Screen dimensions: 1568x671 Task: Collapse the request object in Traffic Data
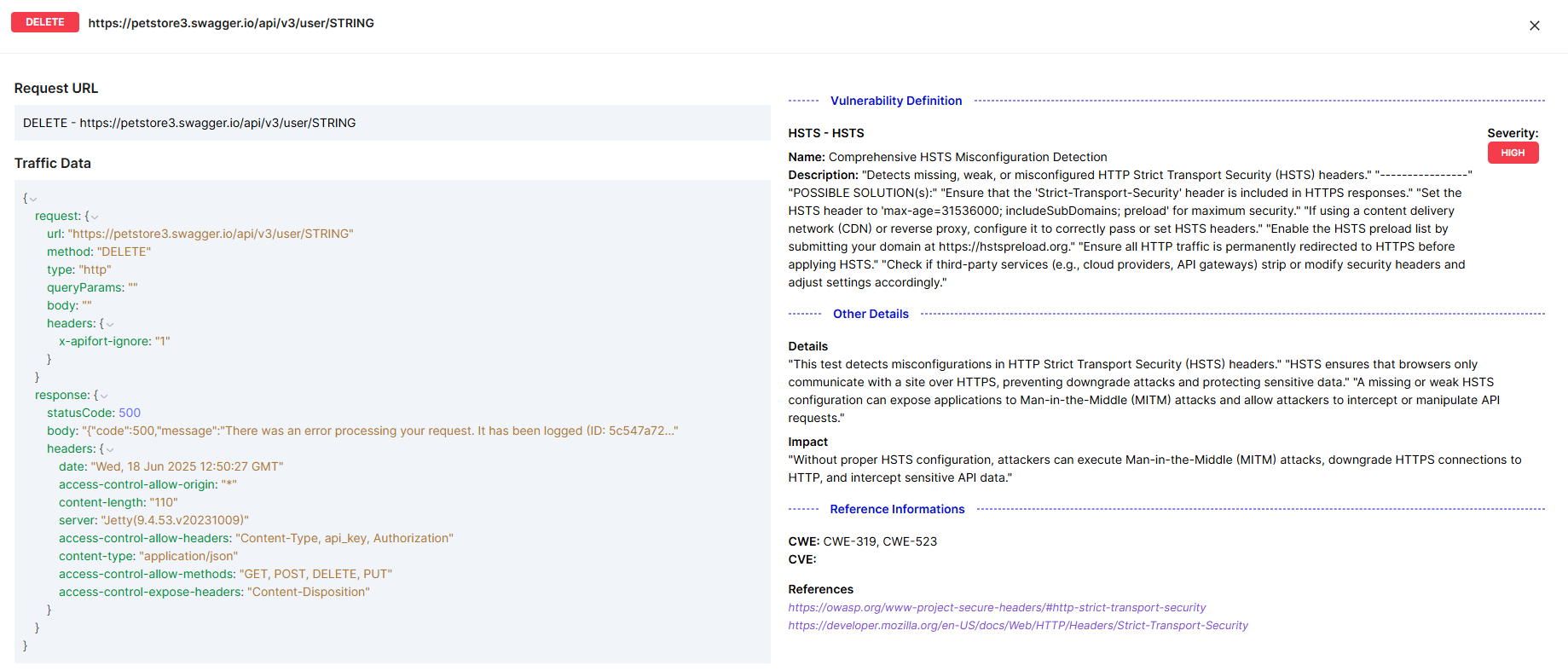coord(95,217)
